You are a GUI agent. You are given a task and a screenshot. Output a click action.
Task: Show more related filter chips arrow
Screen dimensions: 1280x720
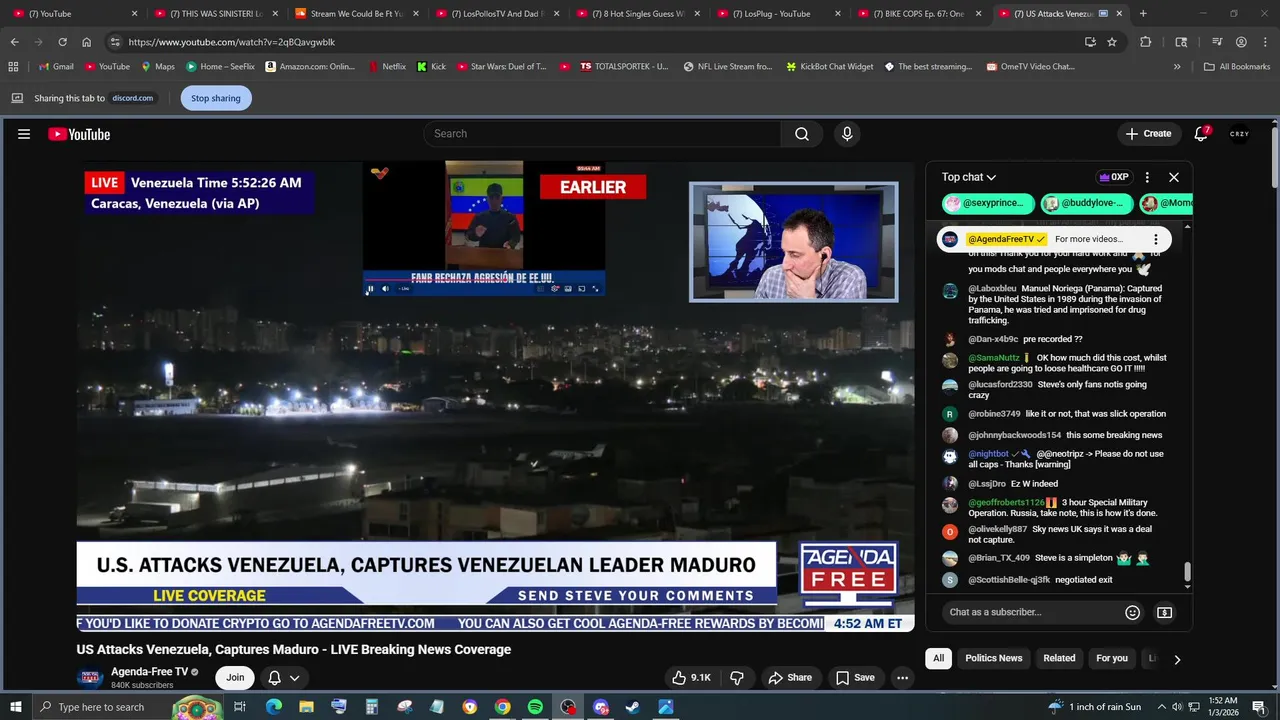coord(1177,659)
